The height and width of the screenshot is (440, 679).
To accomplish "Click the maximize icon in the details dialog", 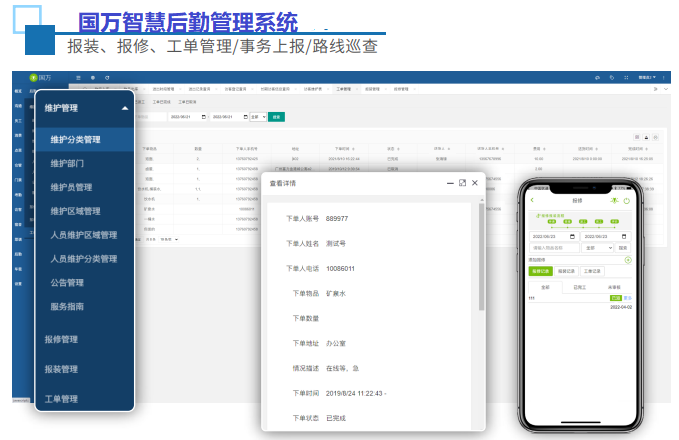I will pos(462,183).
